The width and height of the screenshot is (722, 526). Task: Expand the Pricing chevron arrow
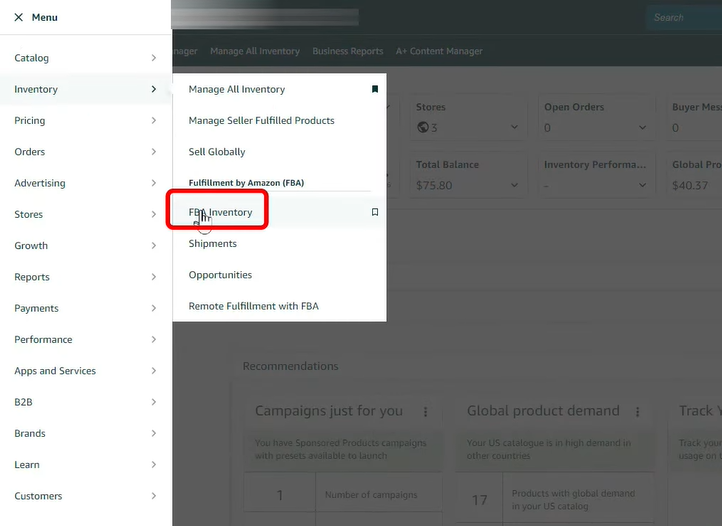(x=154, y=120)
